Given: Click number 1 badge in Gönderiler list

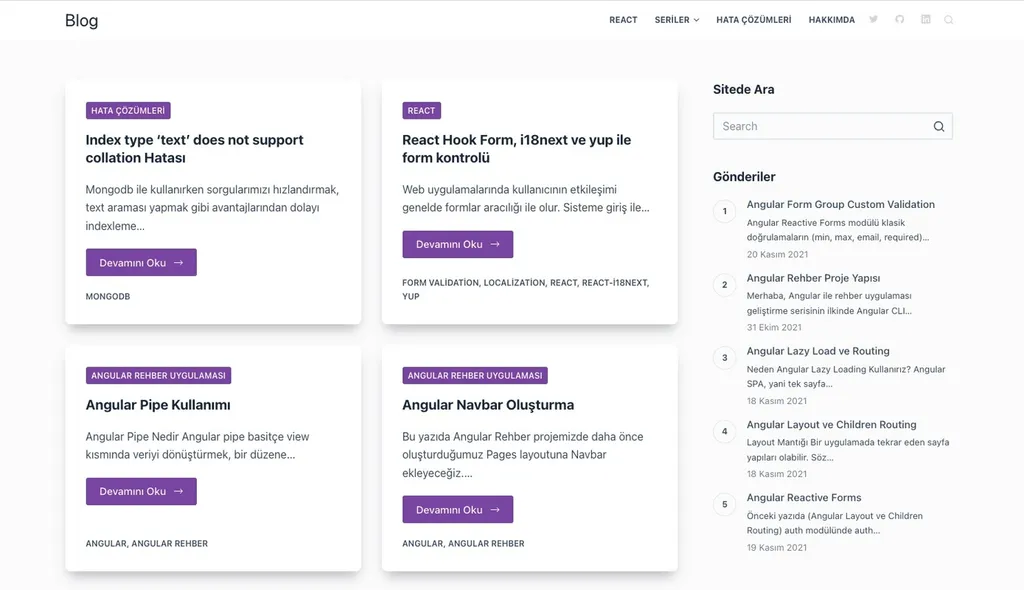Looking at the screenshot, I should [x=724, y=211].
